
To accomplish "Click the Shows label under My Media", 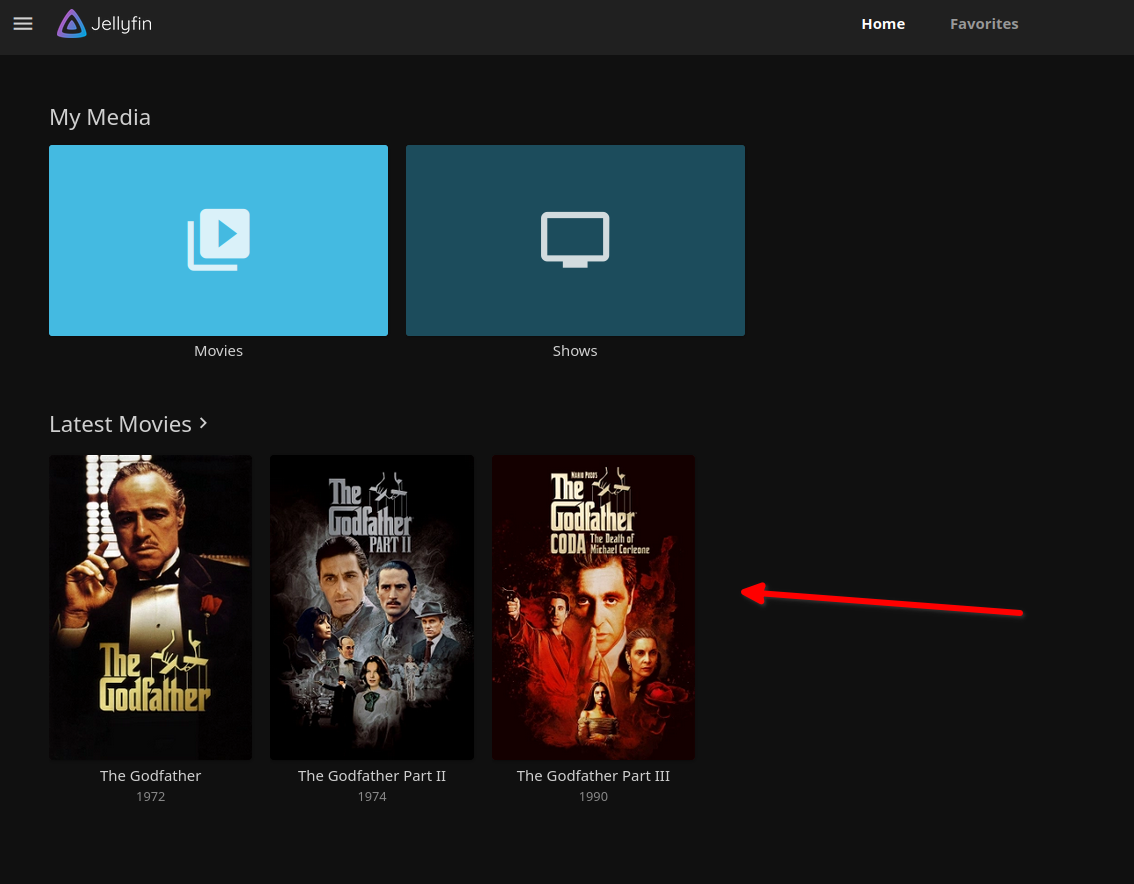I will point(575,351).
